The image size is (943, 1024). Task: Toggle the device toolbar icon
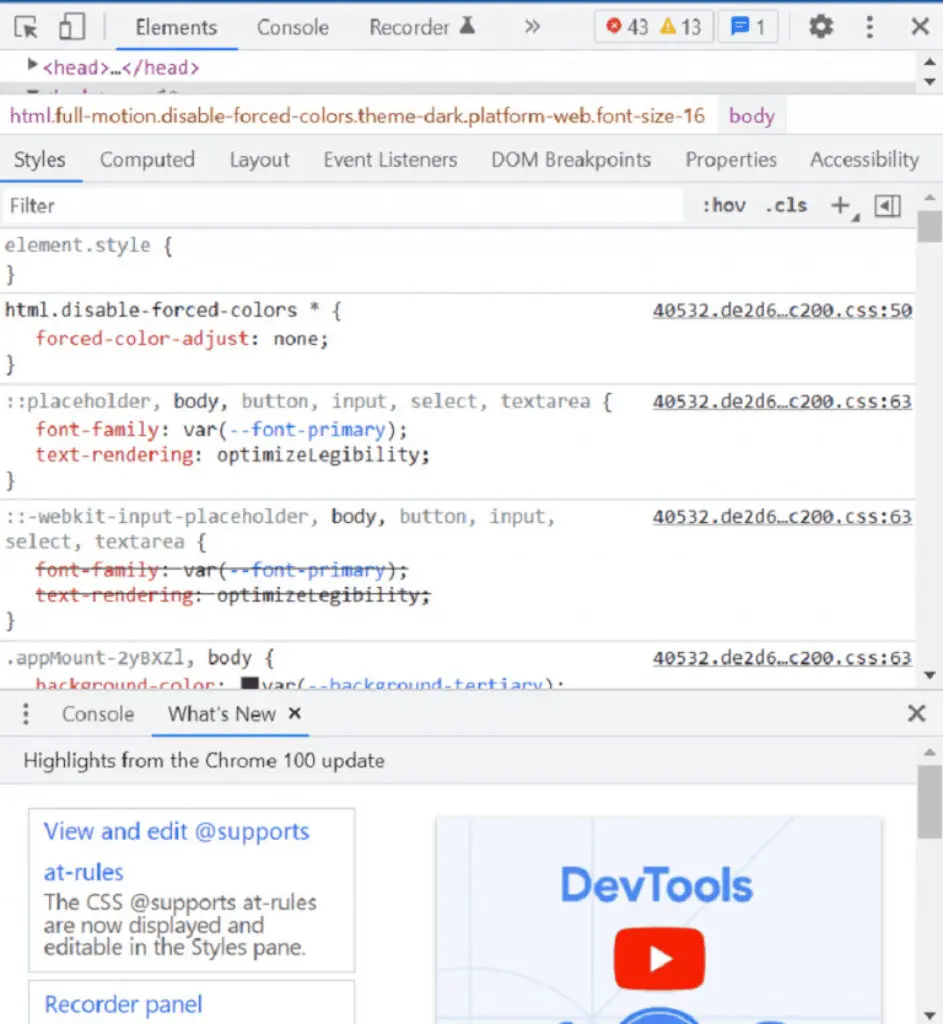72,27
